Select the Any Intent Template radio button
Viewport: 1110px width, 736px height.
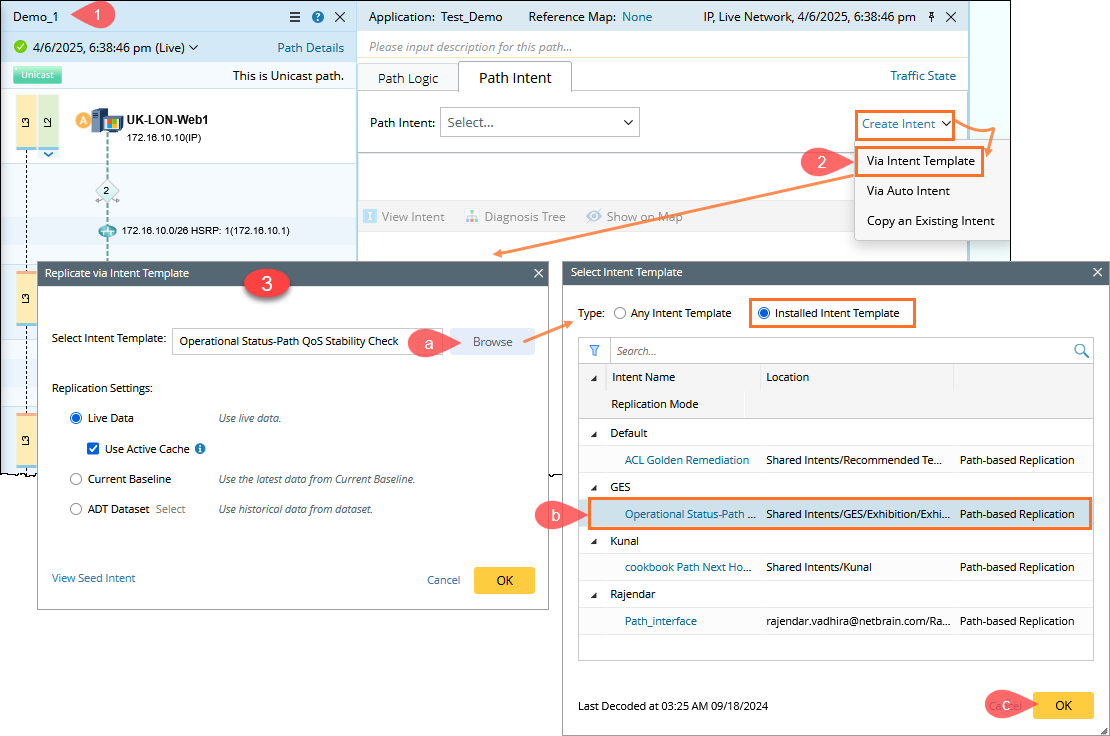620,313
